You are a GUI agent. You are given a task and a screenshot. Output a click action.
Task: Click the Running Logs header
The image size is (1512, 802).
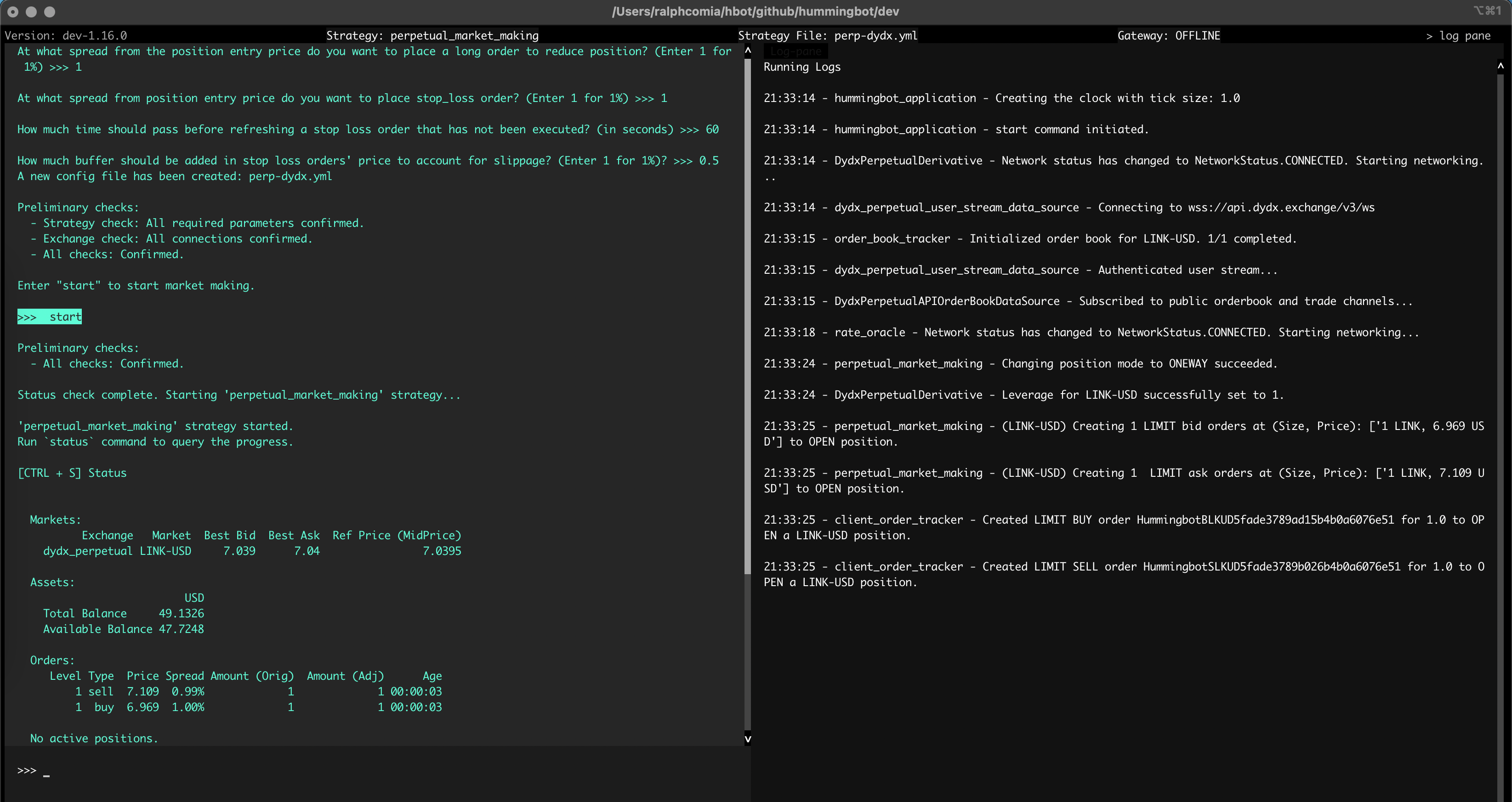pos(802,67)
